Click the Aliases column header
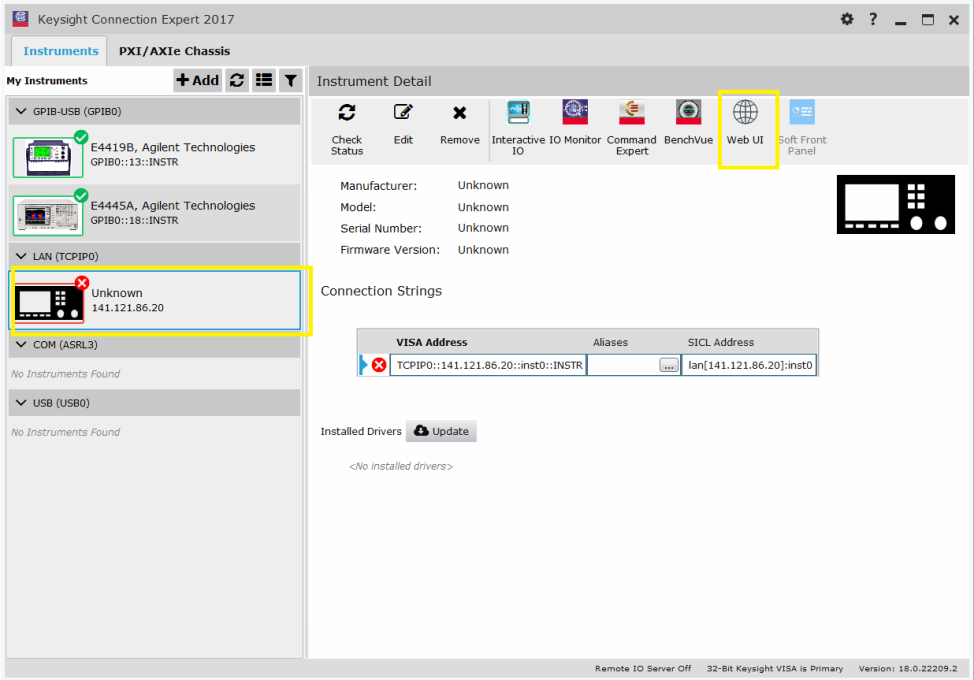The image size is (974, 680). (x=610, y=342)
